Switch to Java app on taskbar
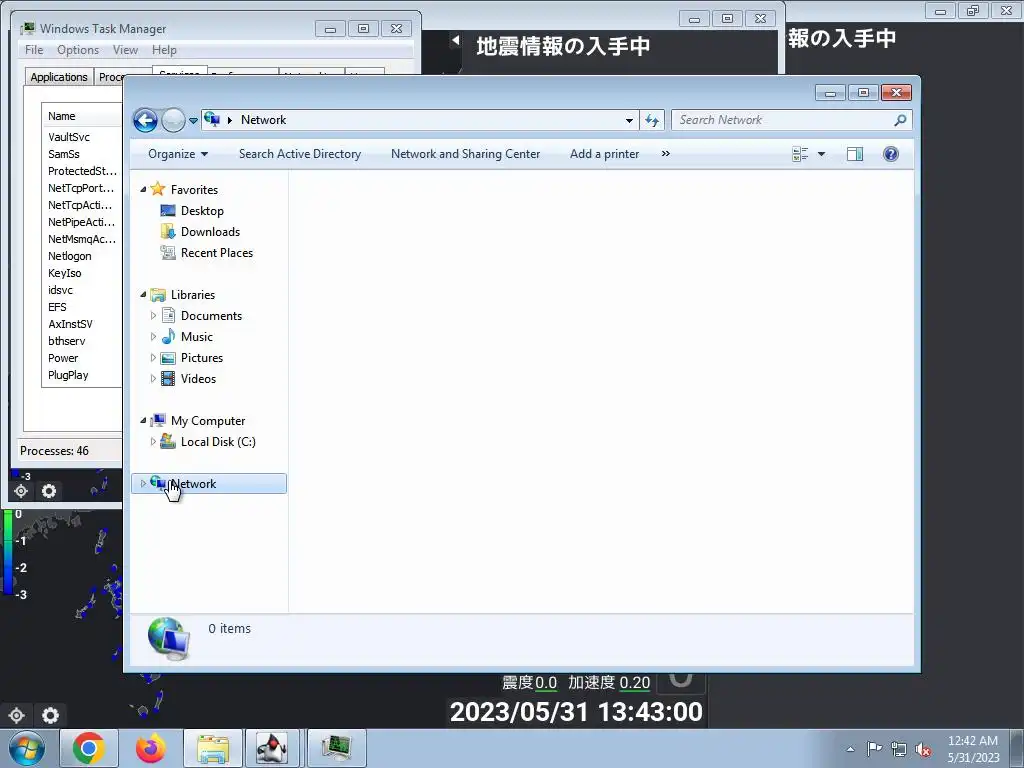The image size is (1024, 768). click(272, 748)
